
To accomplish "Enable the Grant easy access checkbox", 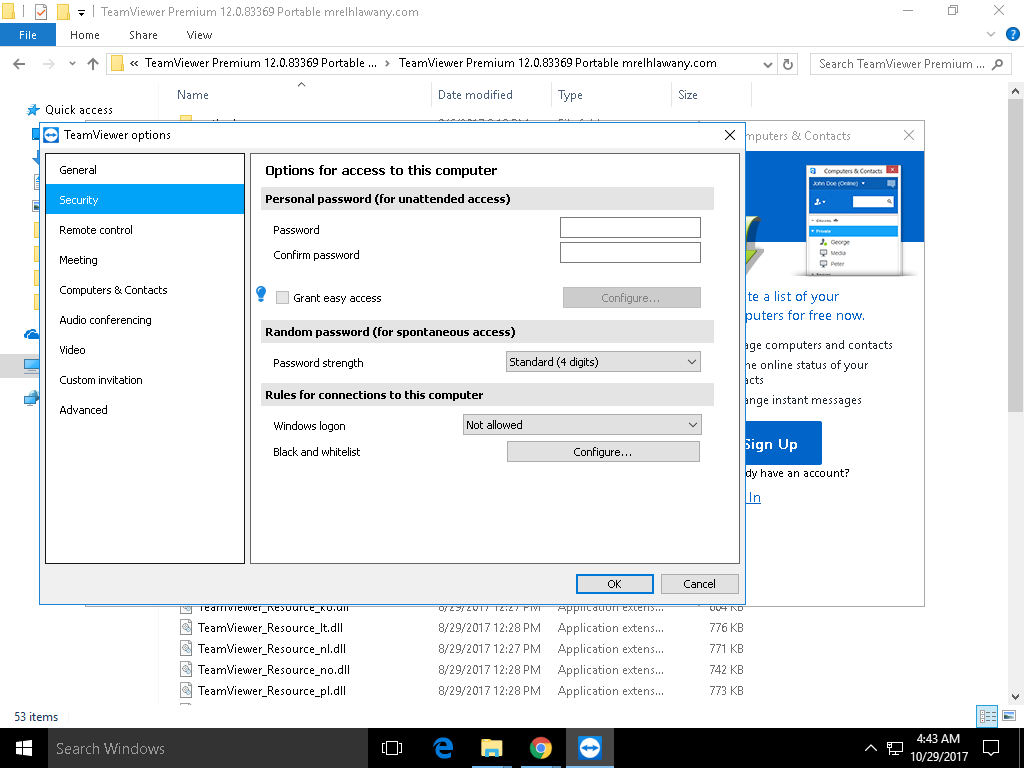I will pos(283,298).
